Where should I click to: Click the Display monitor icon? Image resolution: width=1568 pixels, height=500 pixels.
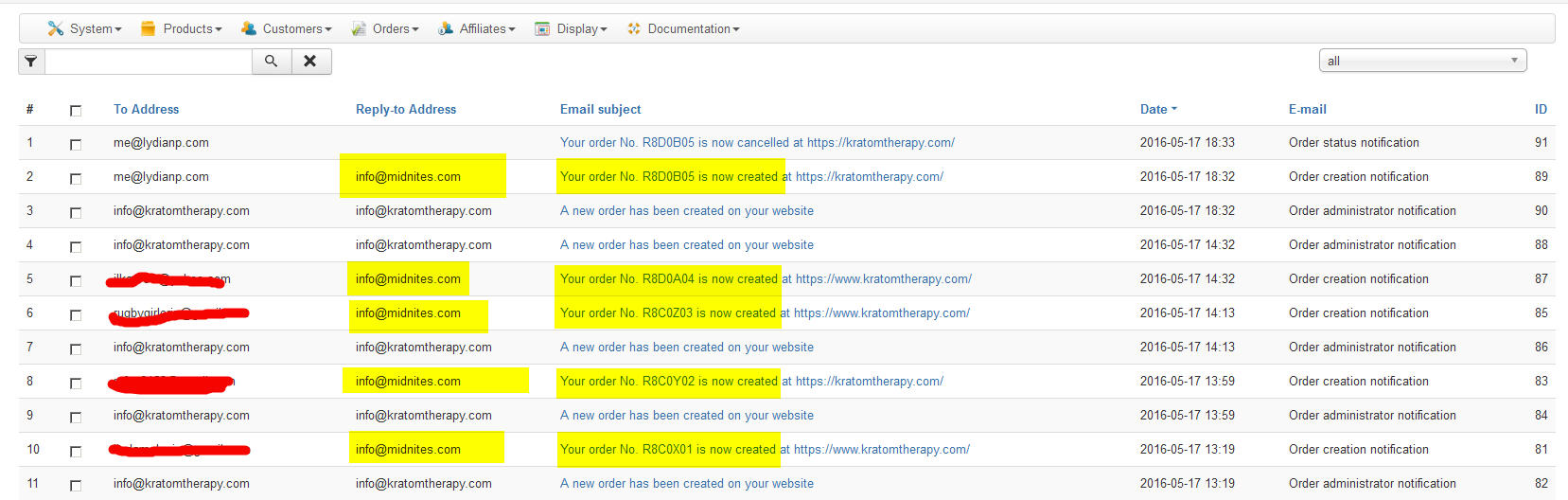point(542,28)
